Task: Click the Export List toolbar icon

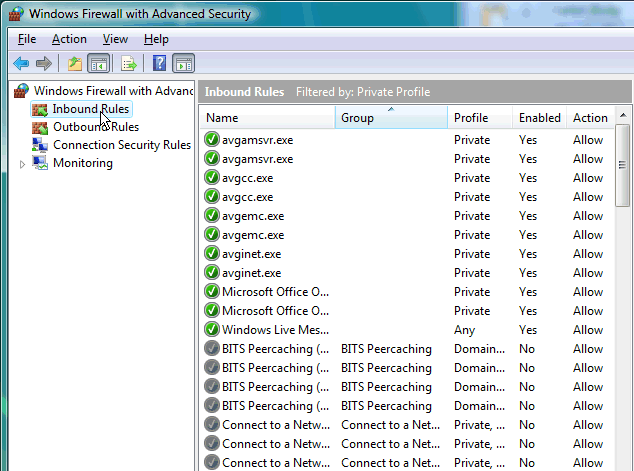Action: click(x=129, y=63)
